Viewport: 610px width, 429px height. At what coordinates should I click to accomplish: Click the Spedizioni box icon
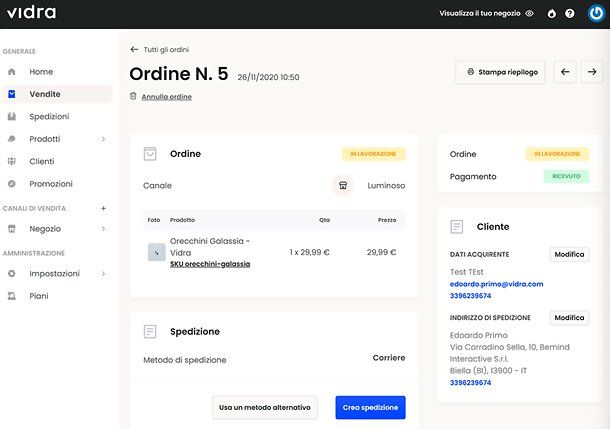tap(12, 116)
